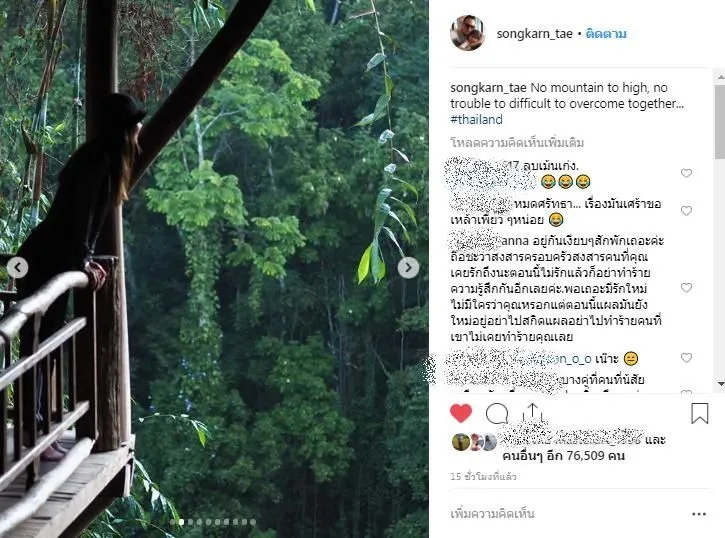This screenshot has height=538, width=725.
Task: Open songkarn_tae profile picture avatar
Action: click(467, 33)
